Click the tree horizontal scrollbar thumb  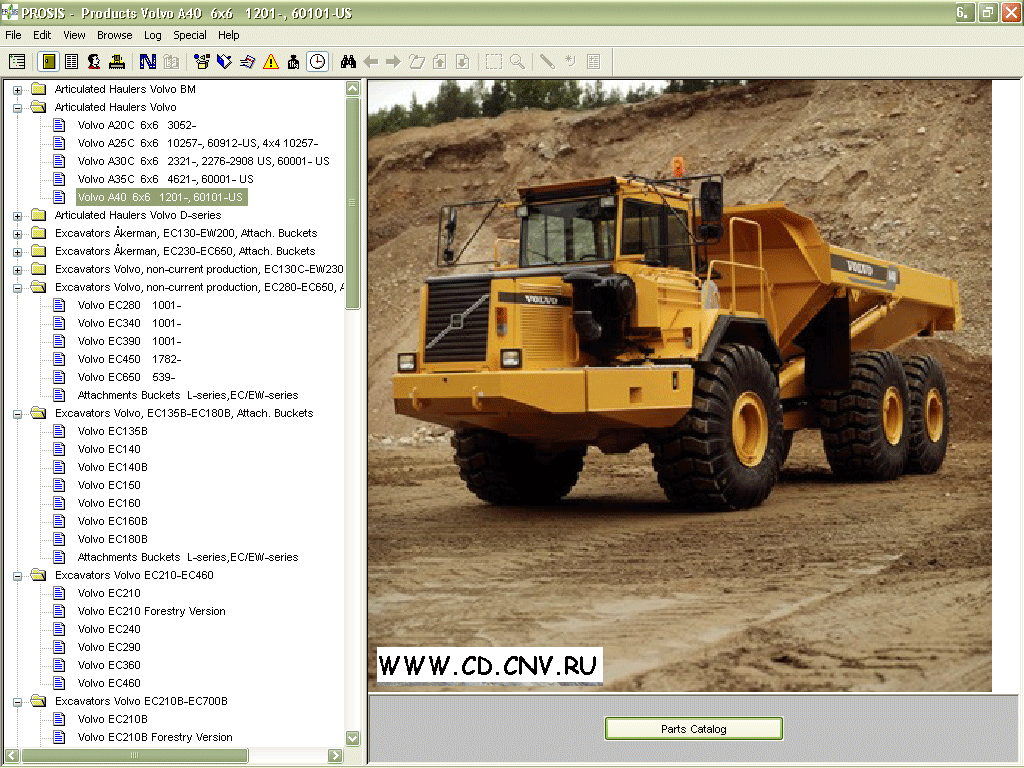pos(135,756)
